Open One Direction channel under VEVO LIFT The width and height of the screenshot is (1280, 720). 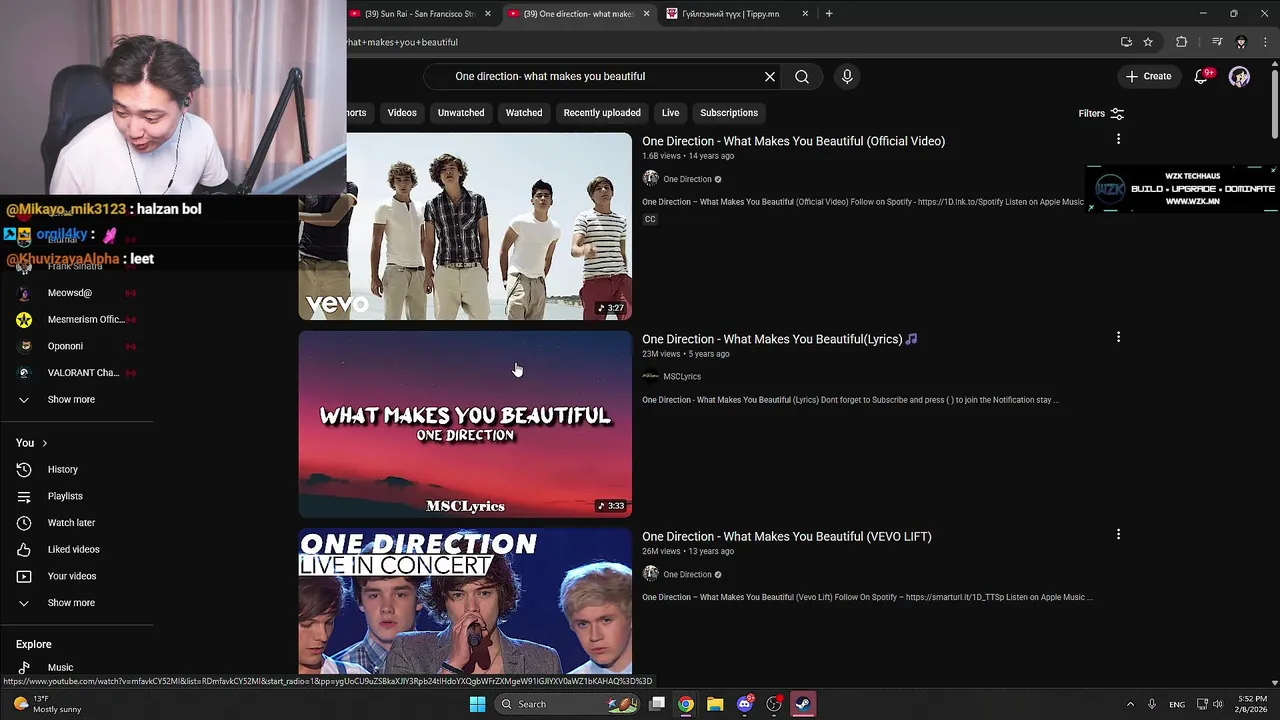[687, 574]
